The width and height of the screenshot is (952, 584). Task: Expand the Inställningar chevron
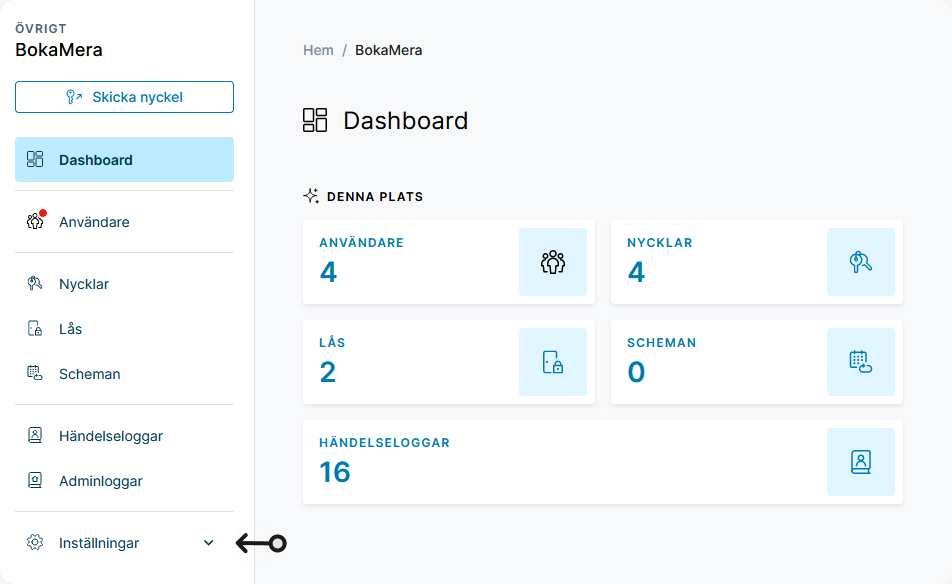coord(208,543)
